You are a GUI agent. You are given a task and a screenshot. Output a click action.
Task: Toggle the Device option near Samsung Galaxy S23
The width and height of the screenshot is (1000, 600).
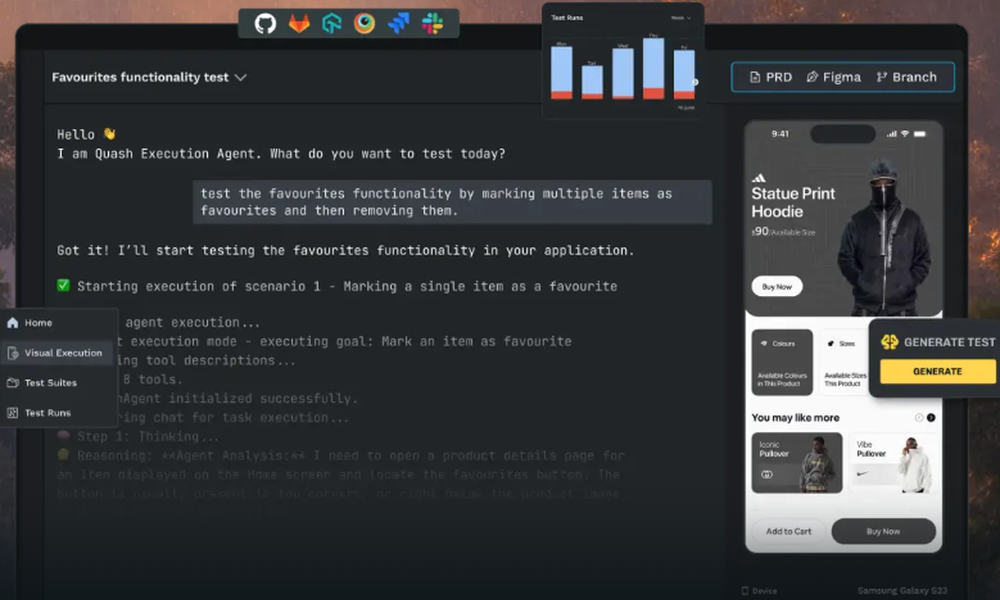click(757, 590)
